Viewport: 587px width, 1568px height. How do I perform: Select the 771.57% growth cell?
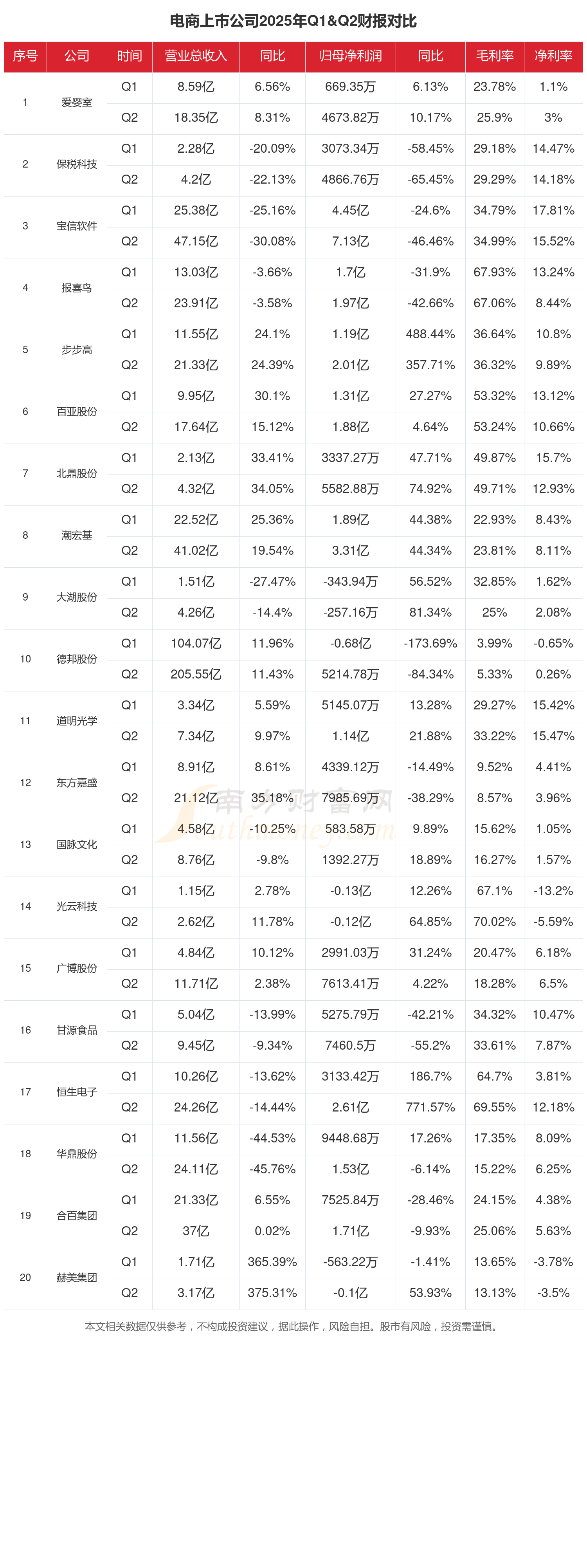(430, 1107)
